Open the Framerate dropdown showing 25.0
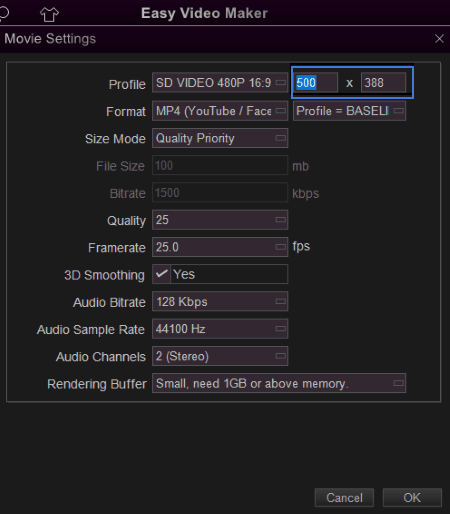 [220, 247]
